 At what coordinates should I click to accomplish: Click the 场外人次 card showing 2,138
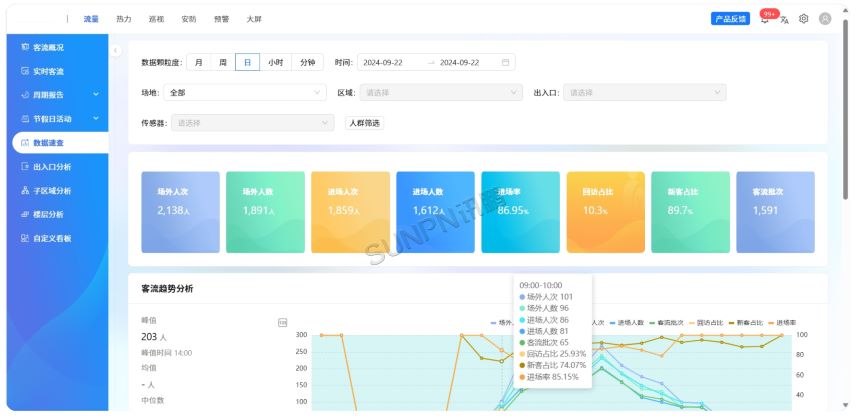(180, 212)
